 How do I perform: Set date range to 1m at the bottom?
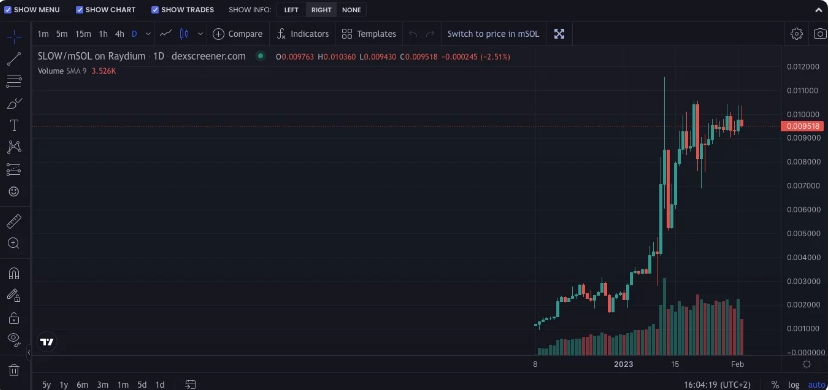tap(123, 385)
